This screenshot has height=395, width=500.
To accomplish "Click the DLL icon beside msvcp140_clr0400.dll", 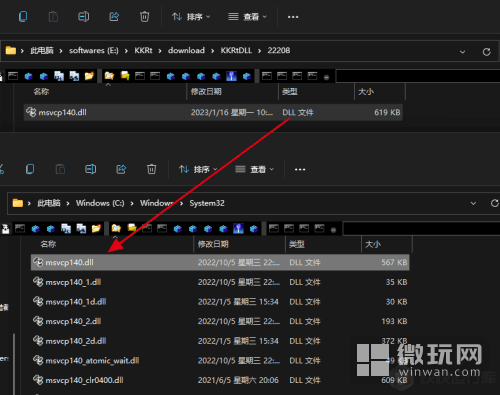I will 38,380.
